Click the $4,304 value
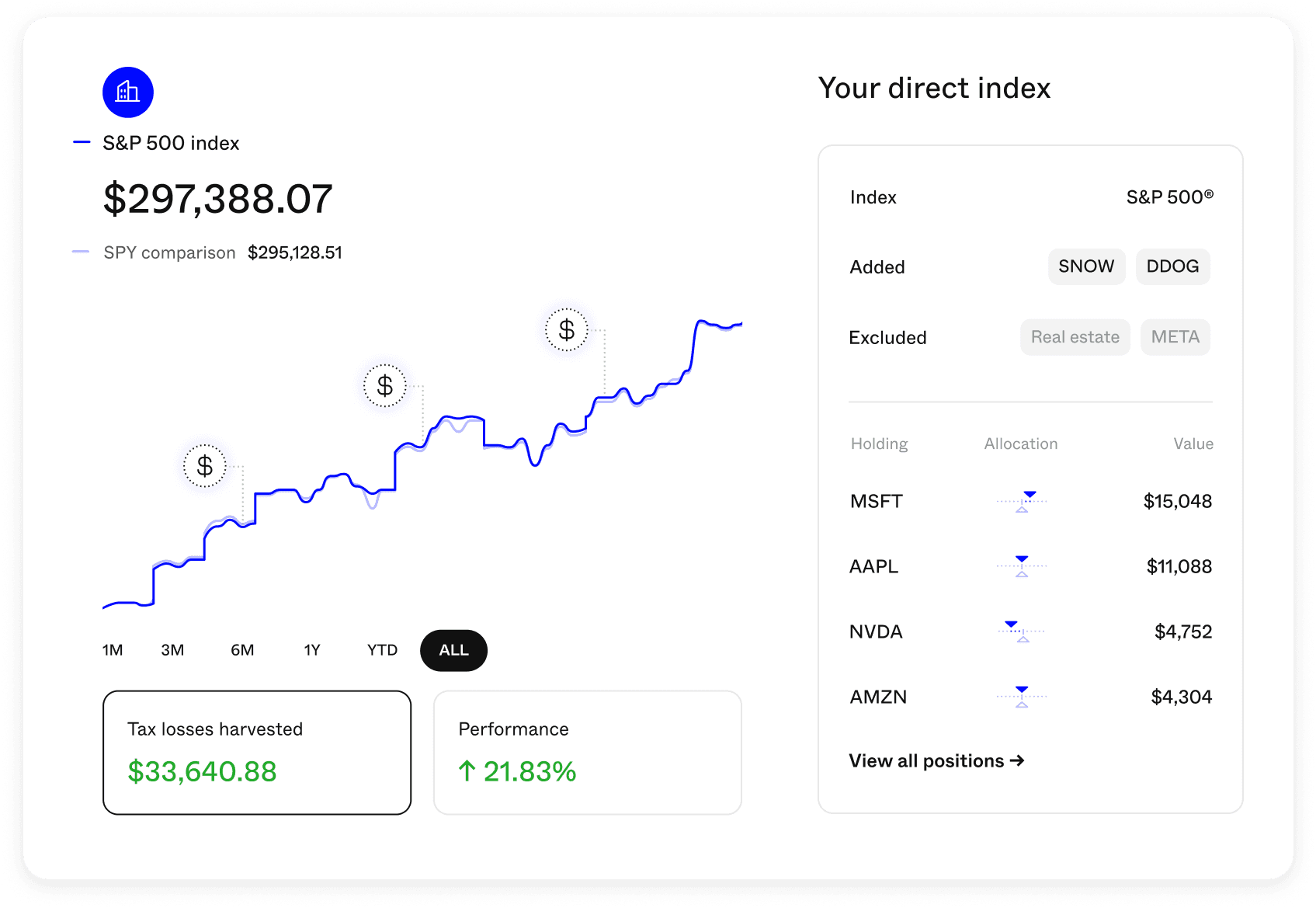Screen dimensions: 1316x908 [x=1181, y=697]
